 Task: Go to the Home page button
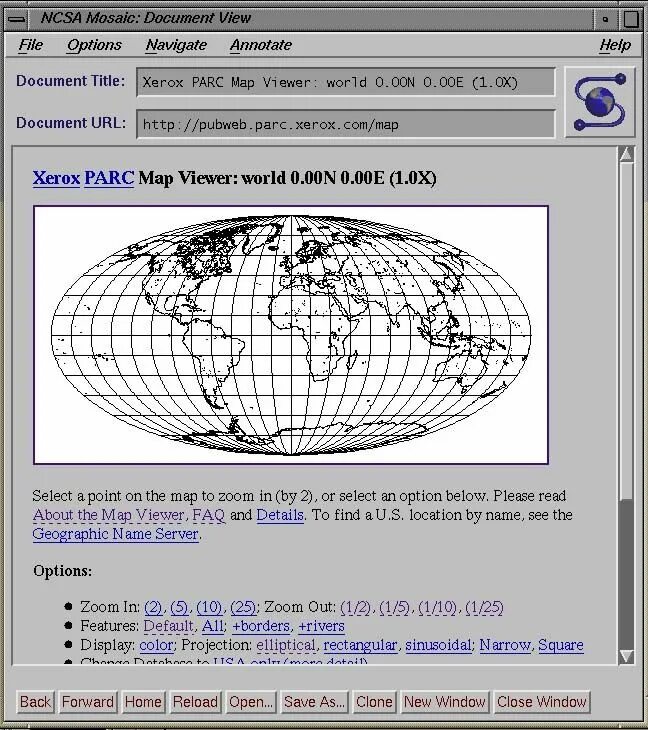point(143,702)
